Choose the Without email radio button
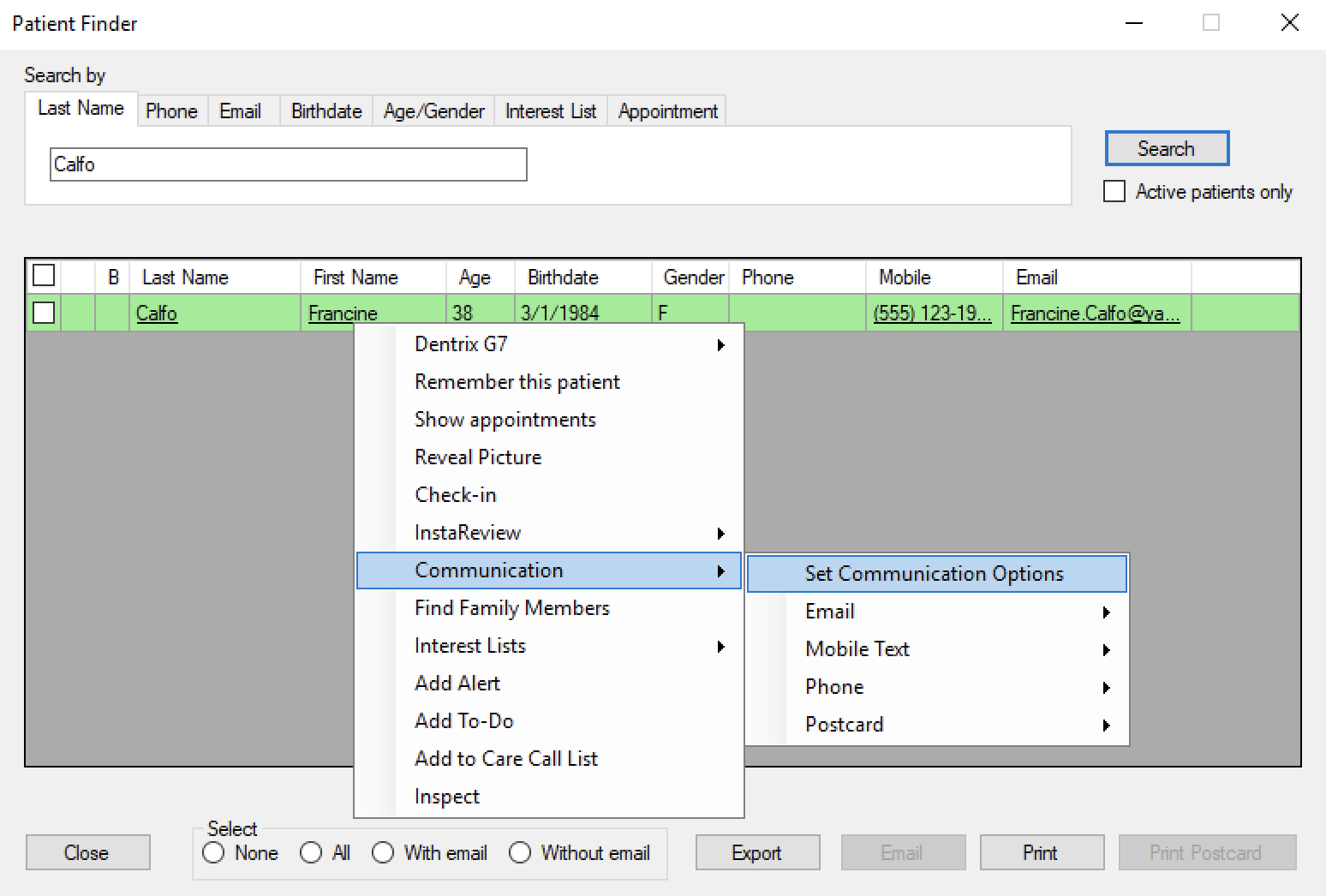 pyautogui.click(x=520, y=853)
